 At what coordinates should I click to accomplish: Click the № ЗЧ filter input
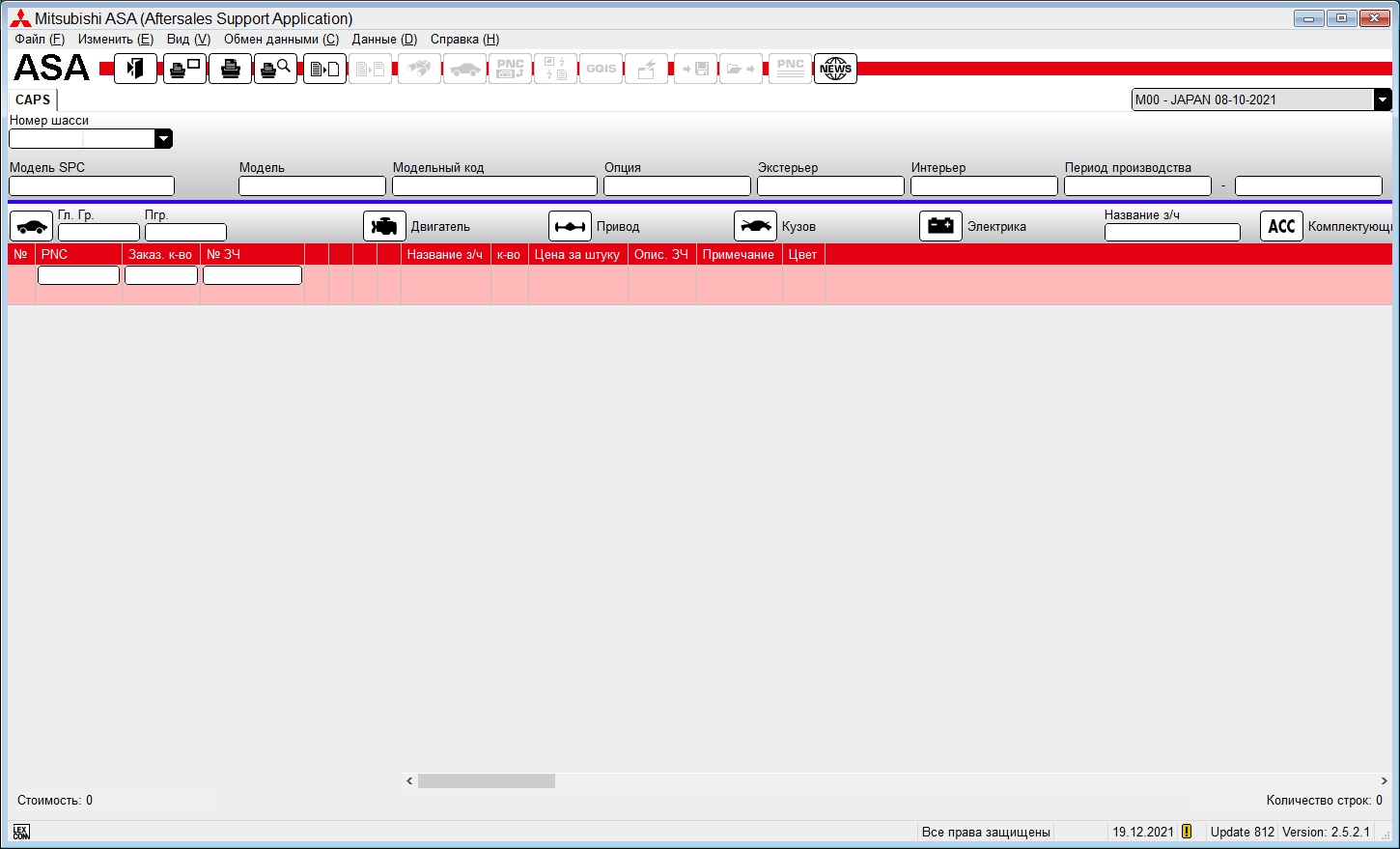tap(252, 275)
